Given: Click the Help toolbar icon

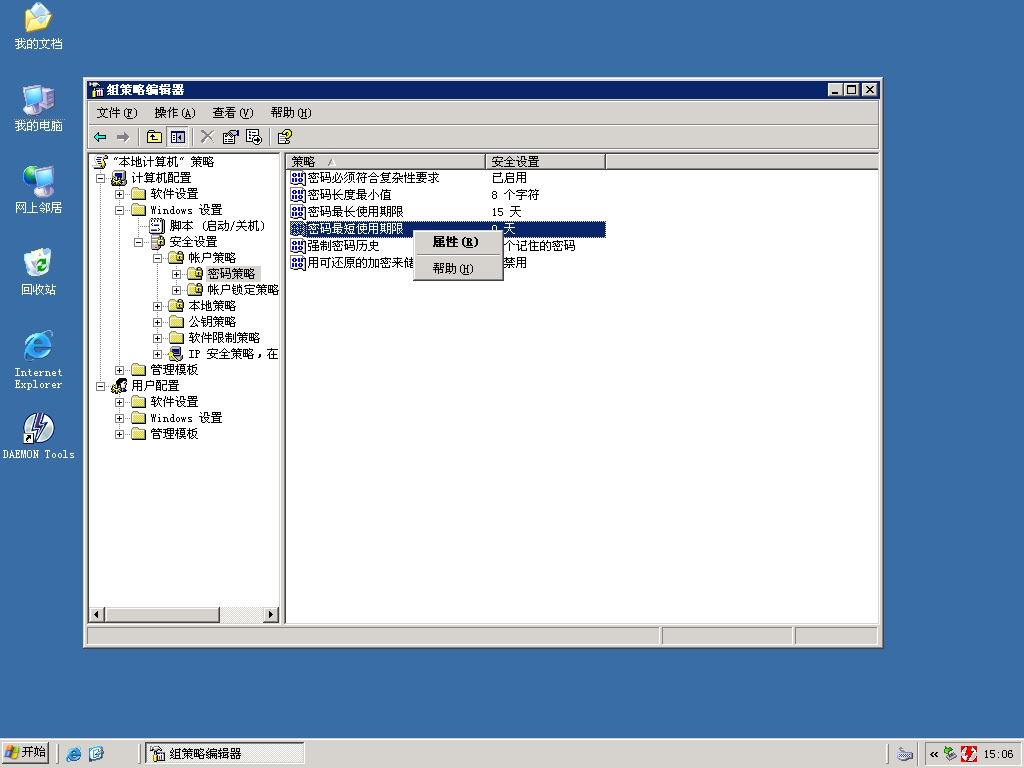Looking at the screenshot, I should point(285,136).
